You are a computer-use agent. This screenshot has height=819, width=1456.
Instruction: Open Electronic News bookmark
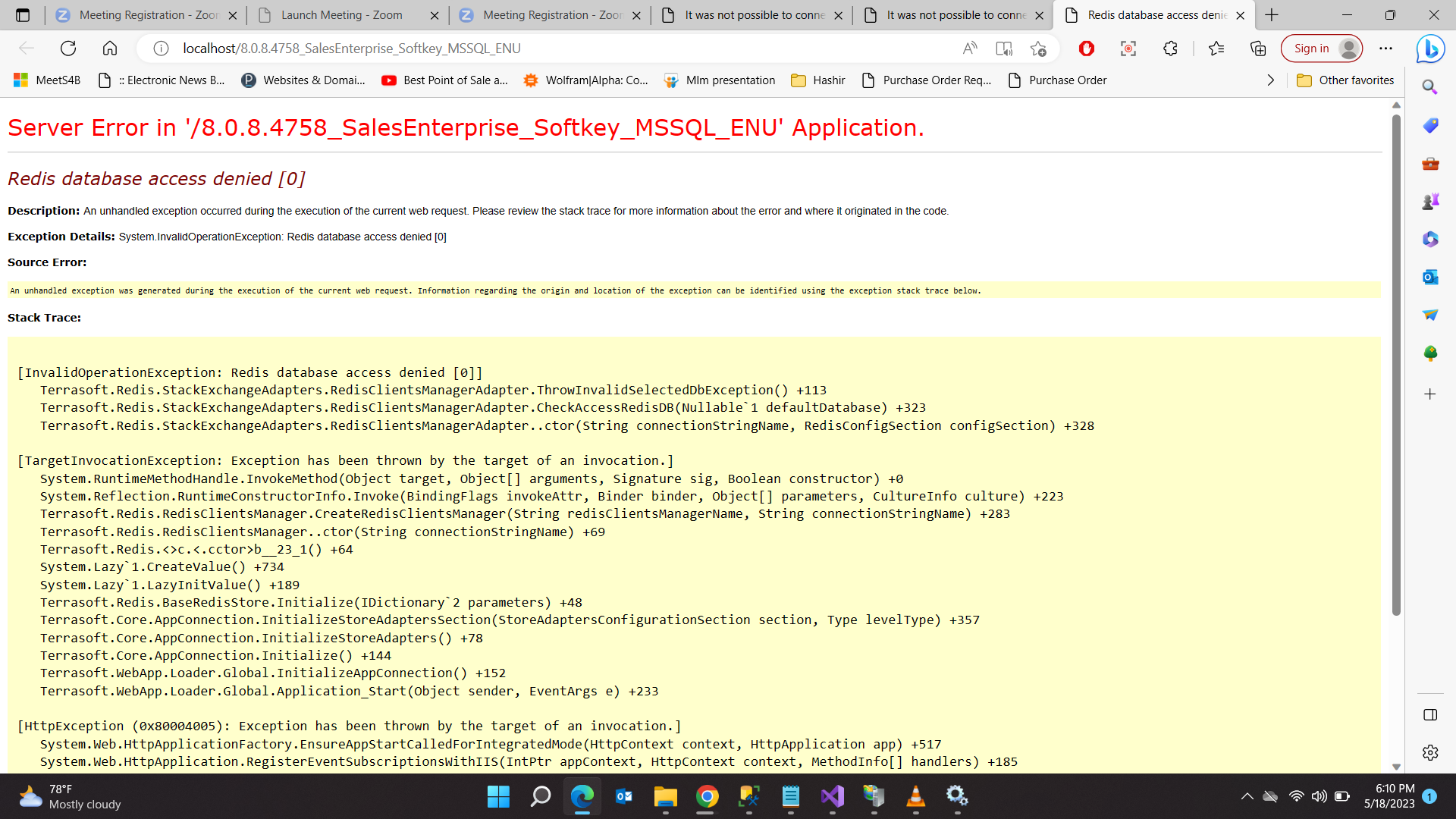(162, 80)
